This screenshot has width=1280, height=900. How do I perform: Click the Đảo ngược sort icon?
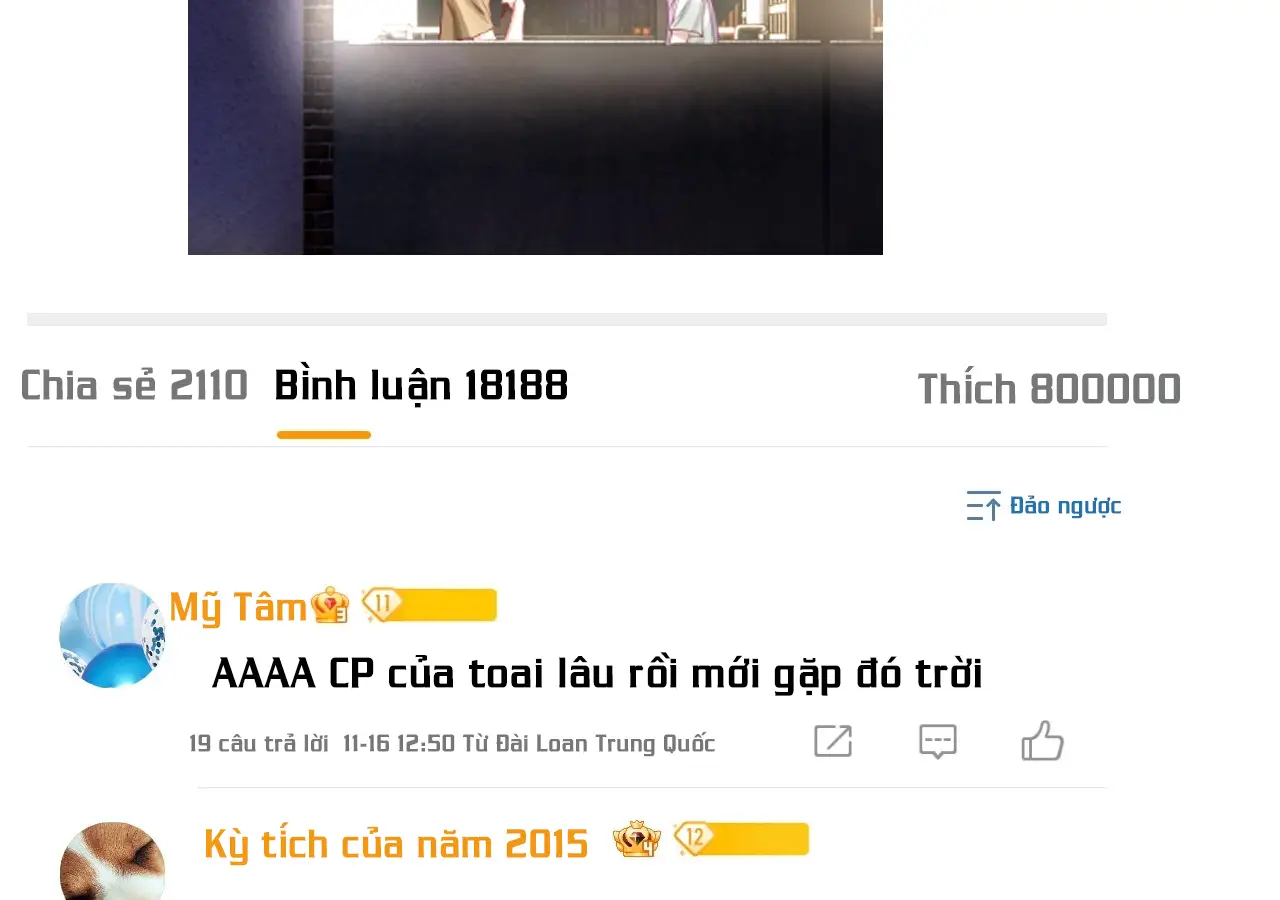click(x=984, y=506)
